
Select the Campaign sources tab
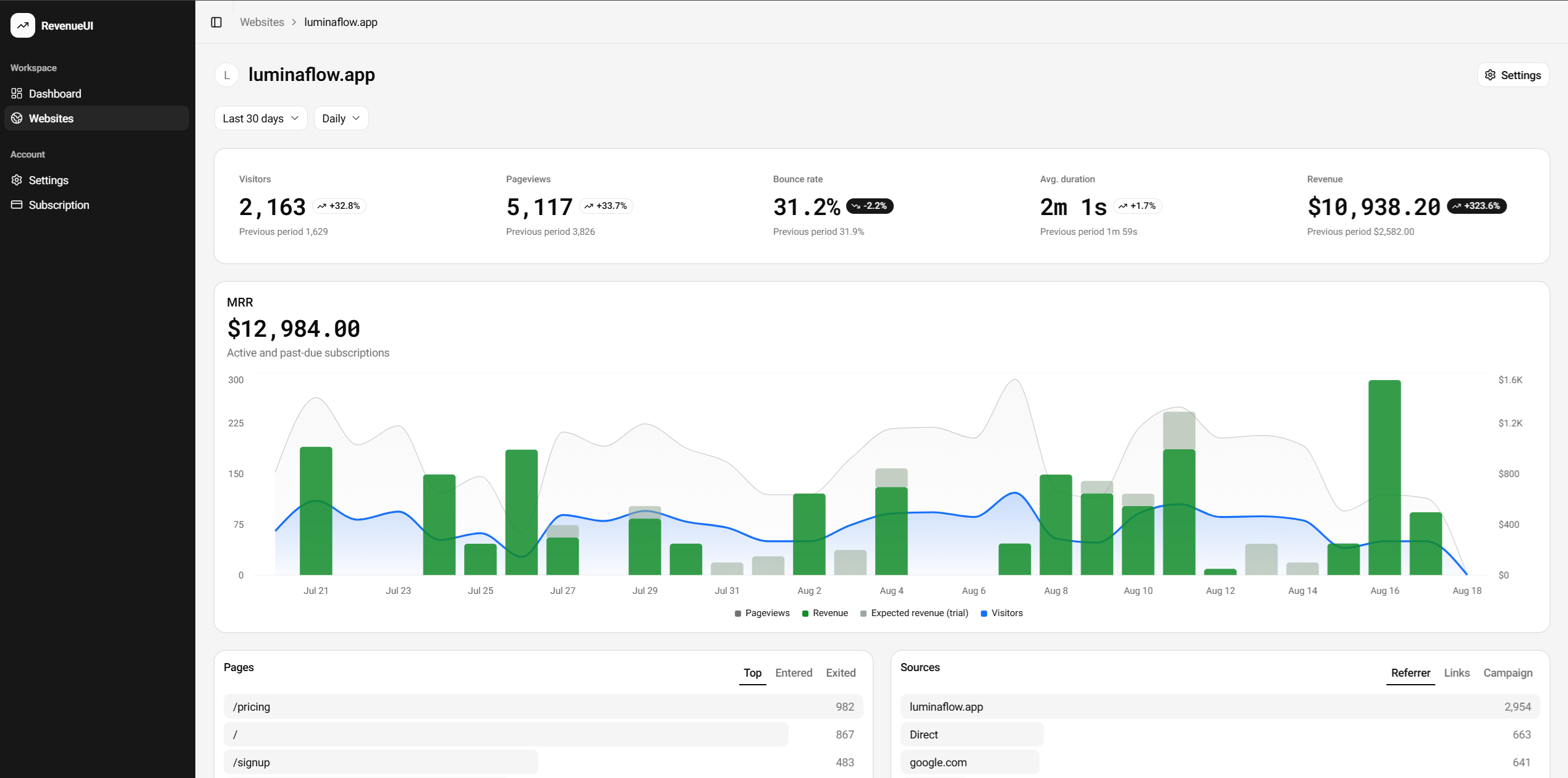(x=1507, y=673)
